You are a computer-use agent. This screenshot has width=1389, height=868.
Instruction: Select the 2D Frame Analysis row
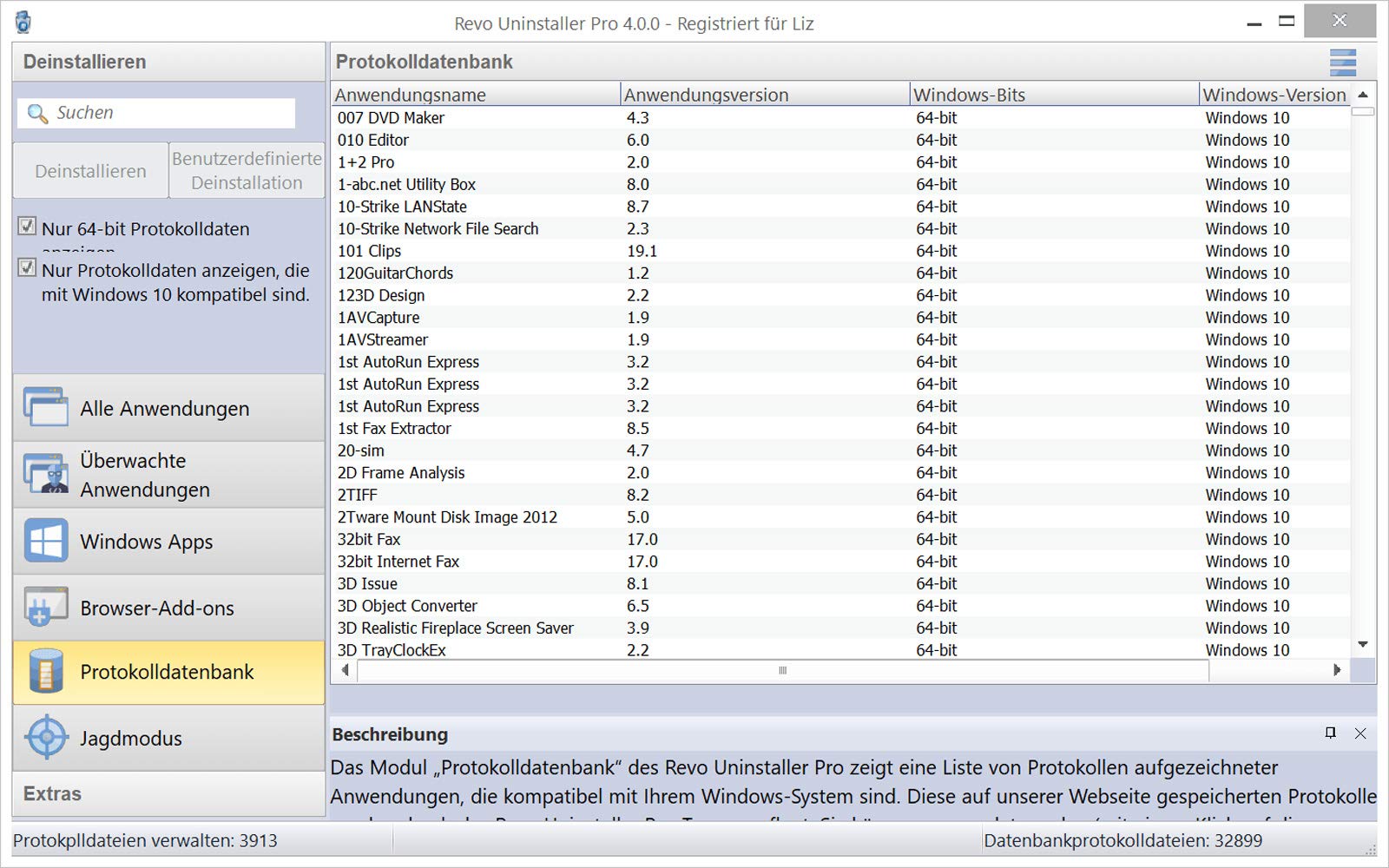(840, 473)
